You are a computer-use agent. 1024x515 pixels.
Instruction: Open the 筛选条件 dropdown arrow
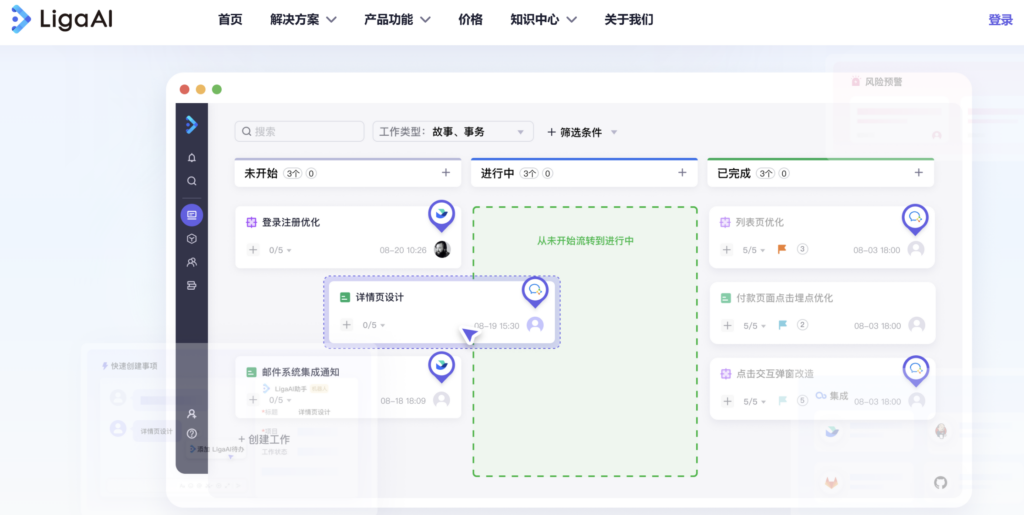coord(614,133)
